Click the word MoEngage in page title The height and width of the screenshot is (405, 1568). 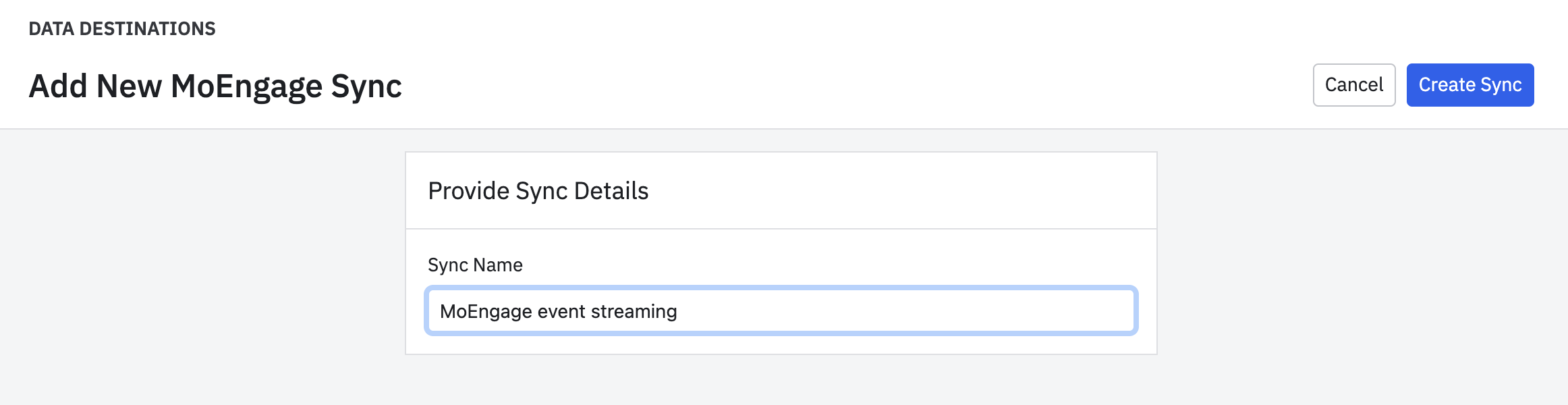click(x=246, y=86)
